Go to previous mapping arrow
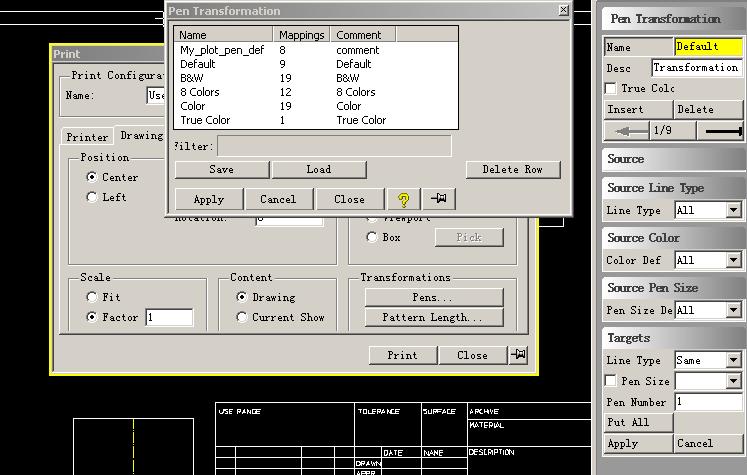The height and width of the screenshot is (475, 747). (x=627, y=131)
